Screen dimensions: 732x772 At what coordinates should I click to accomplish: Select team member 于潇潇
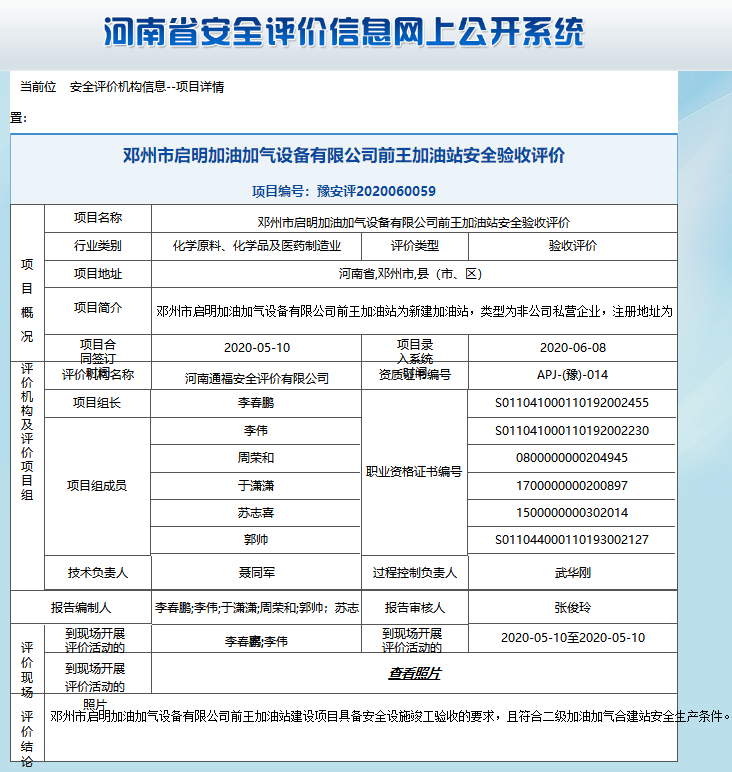256,486
